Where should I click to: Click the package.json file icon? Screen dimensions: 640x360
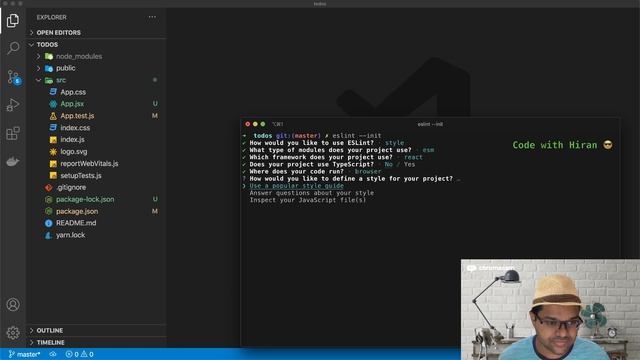pos(49,211)
